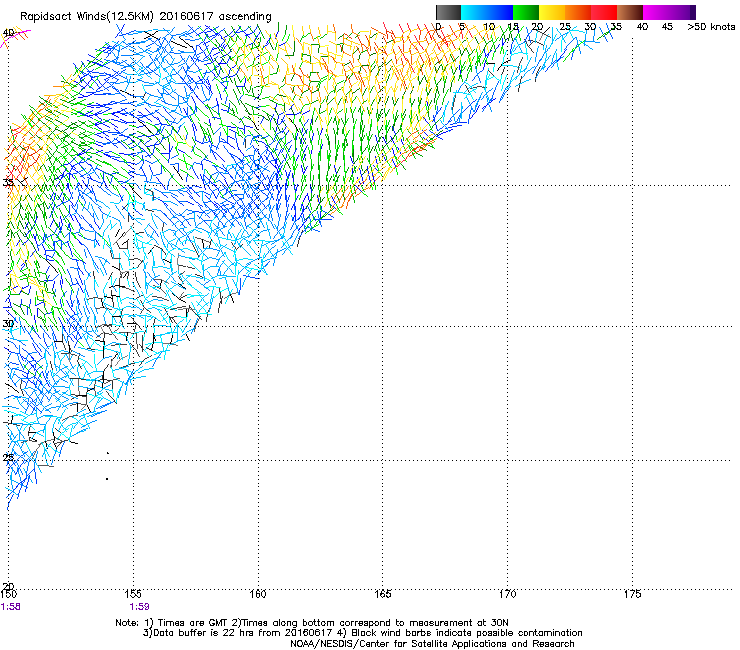Click the '30' latitude axis label

tap(8, 324)
